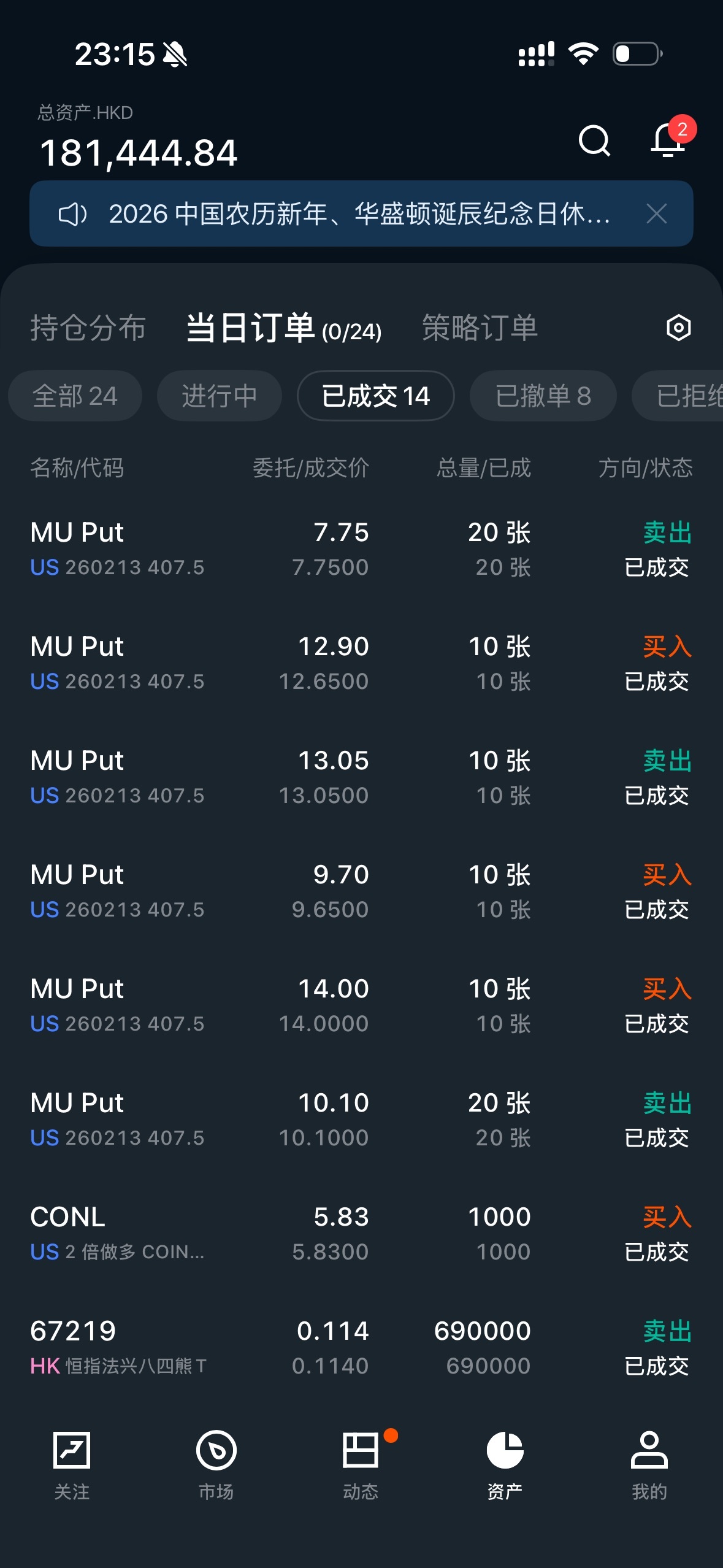This screenshot has width=723, height=1568.
Task: Switch to 策略订单 tab
Action: coord(480,328)
